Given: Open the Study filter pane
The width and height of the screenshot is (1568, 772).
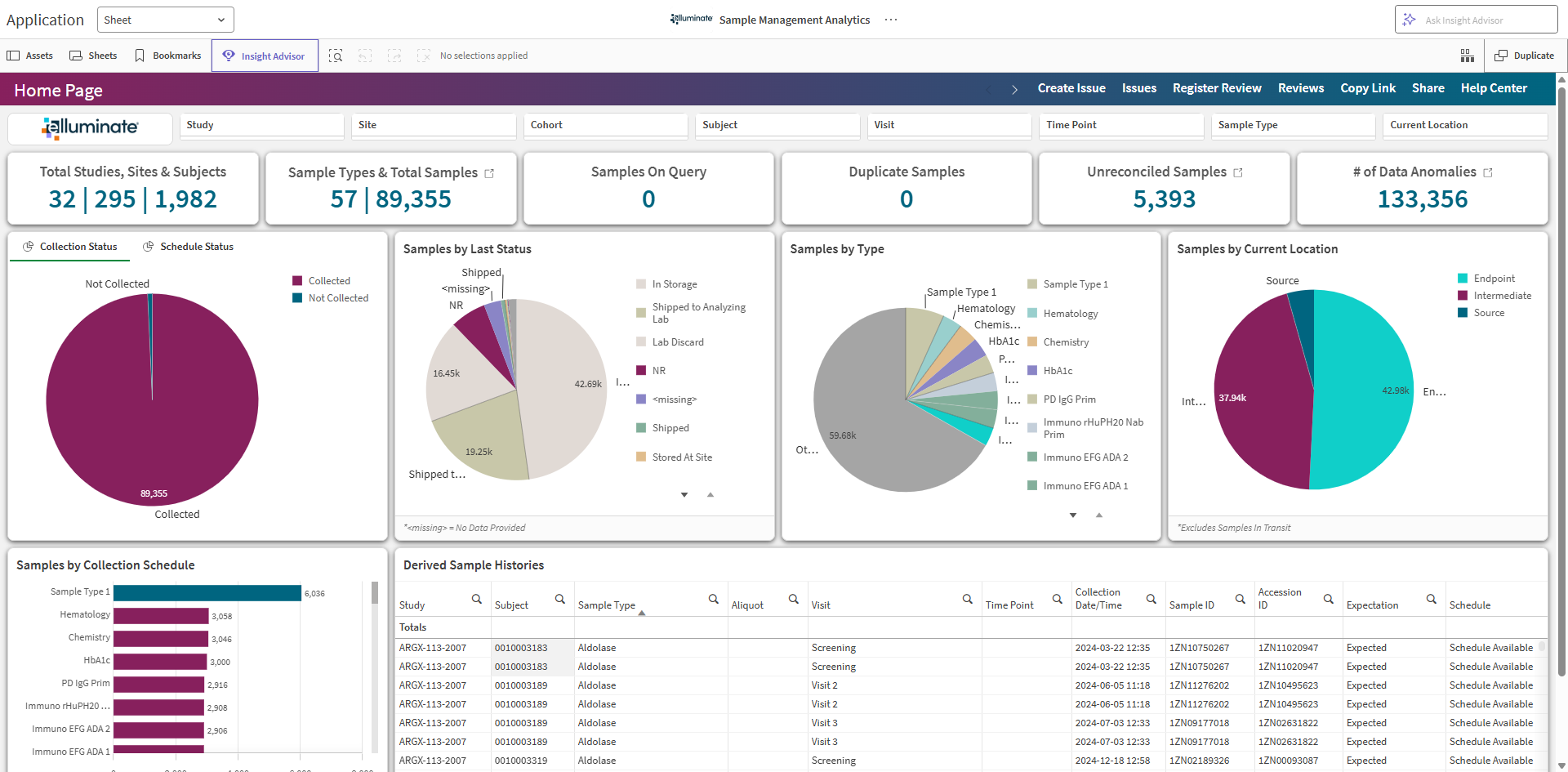Looking at the screenshot, I should (261, 125).
